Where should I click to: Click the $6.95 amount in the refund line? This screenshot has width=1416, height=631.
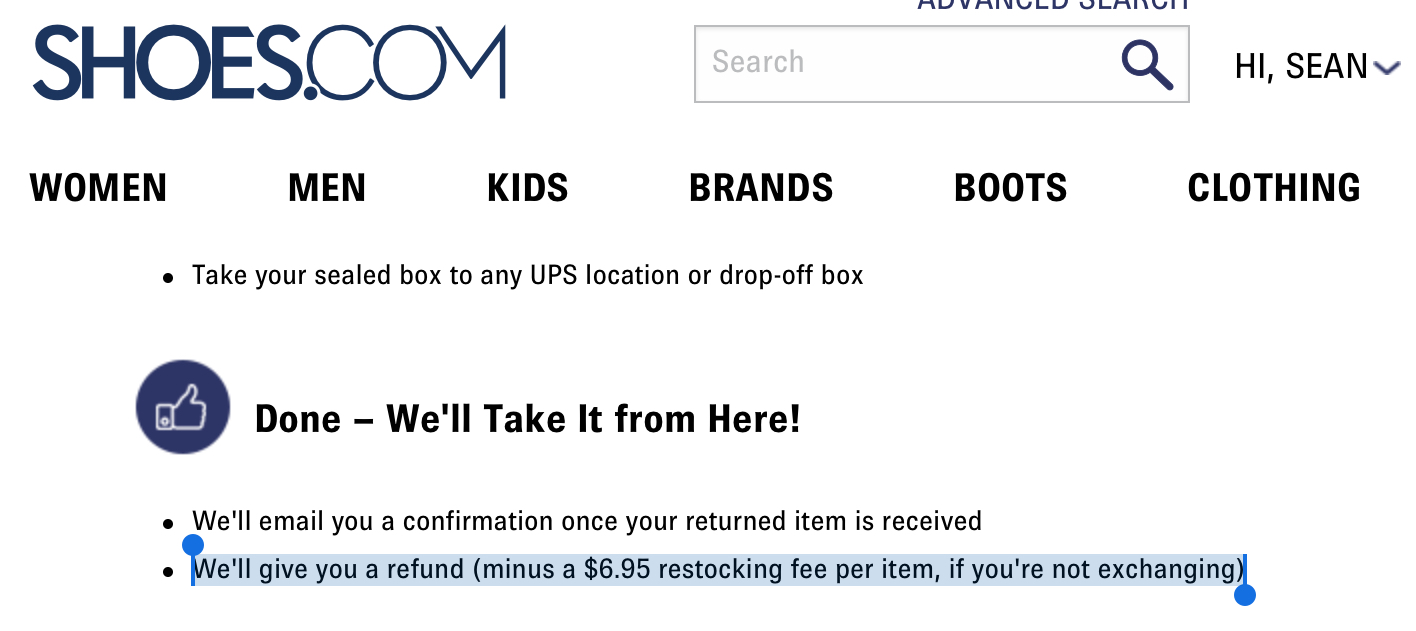pyautogui.click(x=617, y=570)
